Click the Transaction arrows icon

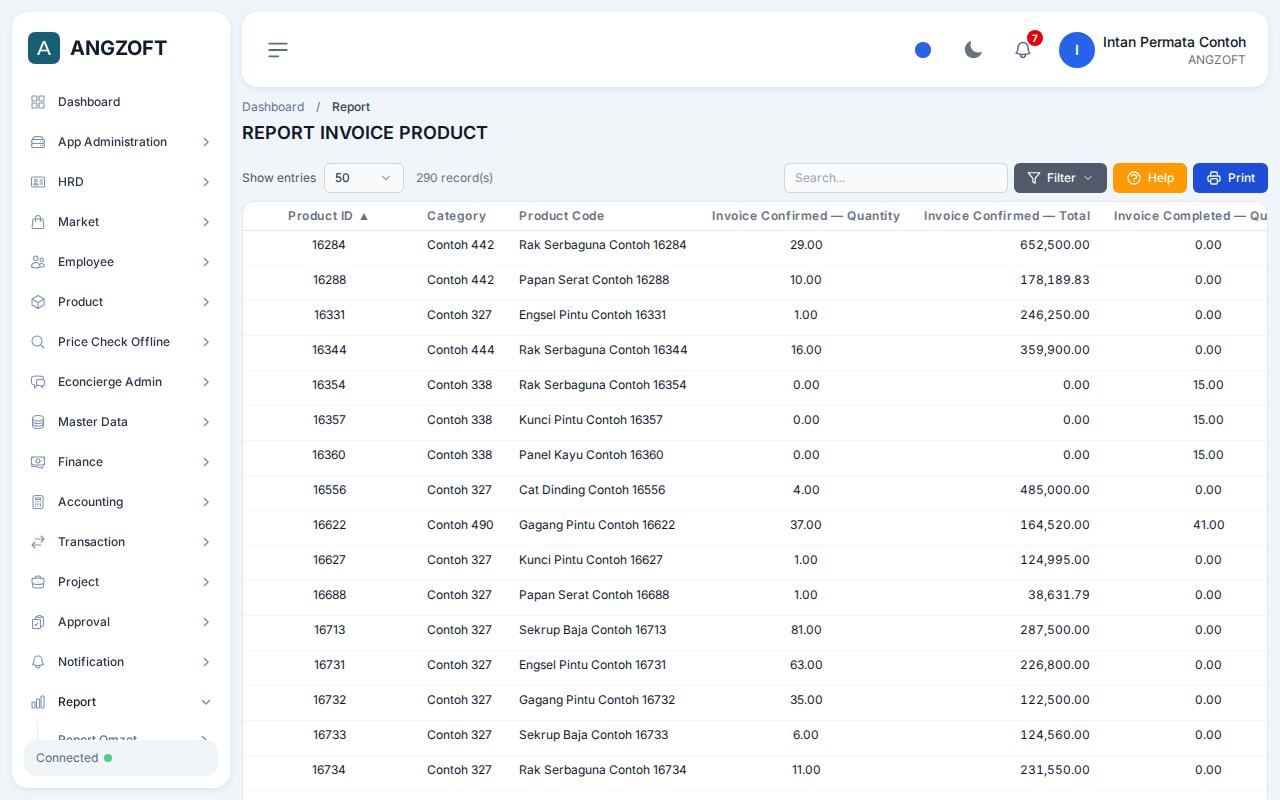[x=38, y=542]
